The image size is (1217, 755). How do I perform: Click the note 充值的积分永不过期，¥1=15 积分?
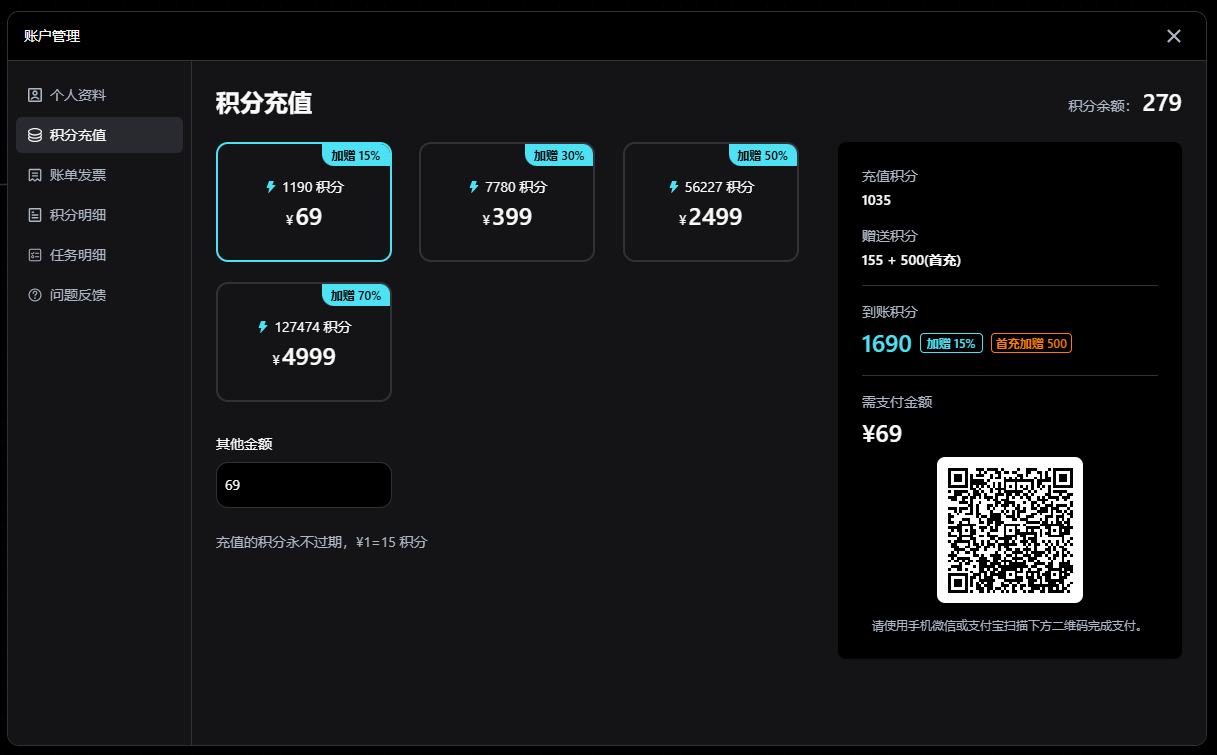pyautogui.click(x=322, y=542)
